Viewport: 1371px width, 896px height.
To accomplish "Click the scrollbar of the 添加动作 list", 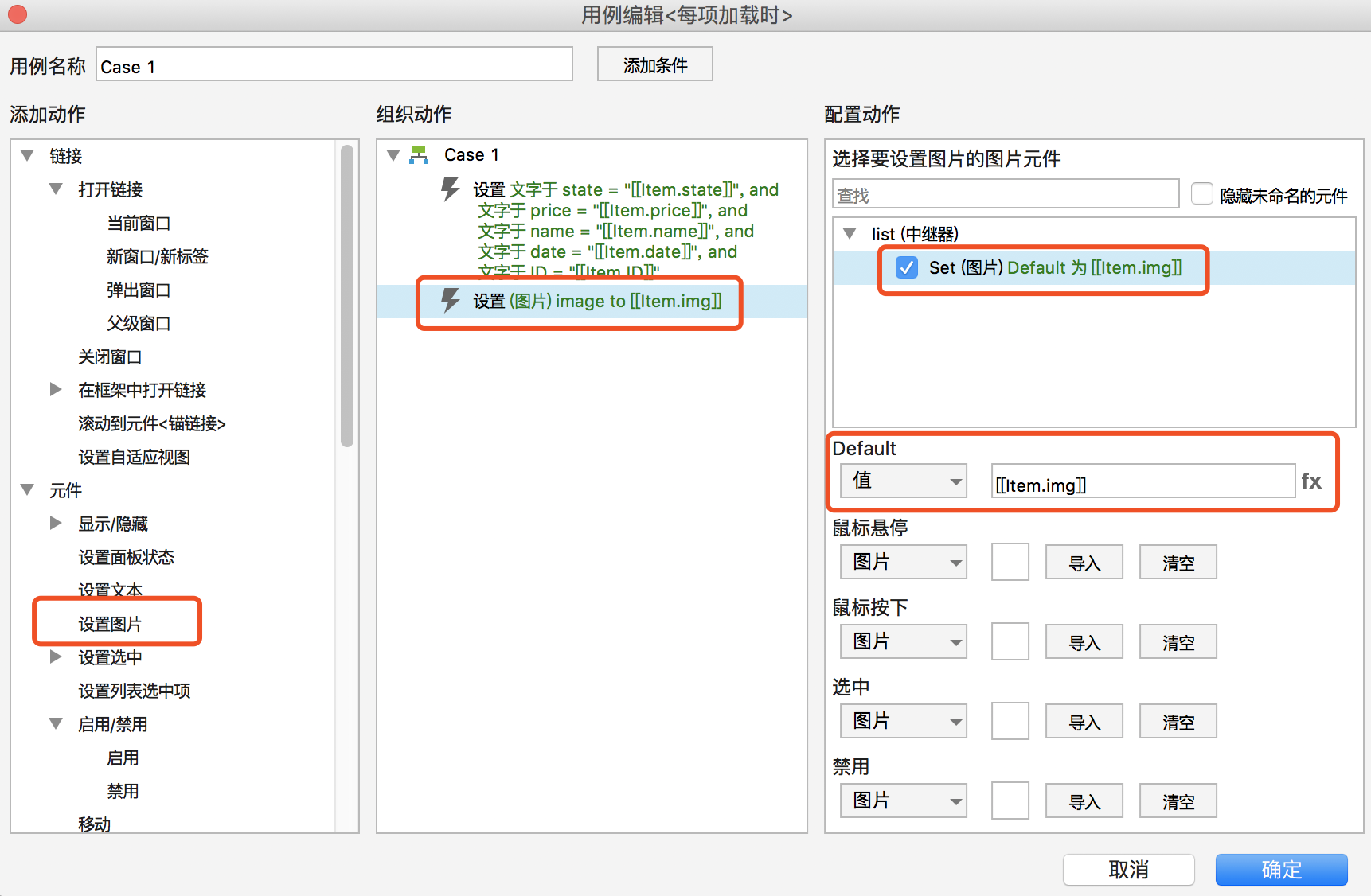I will [347, 296].
